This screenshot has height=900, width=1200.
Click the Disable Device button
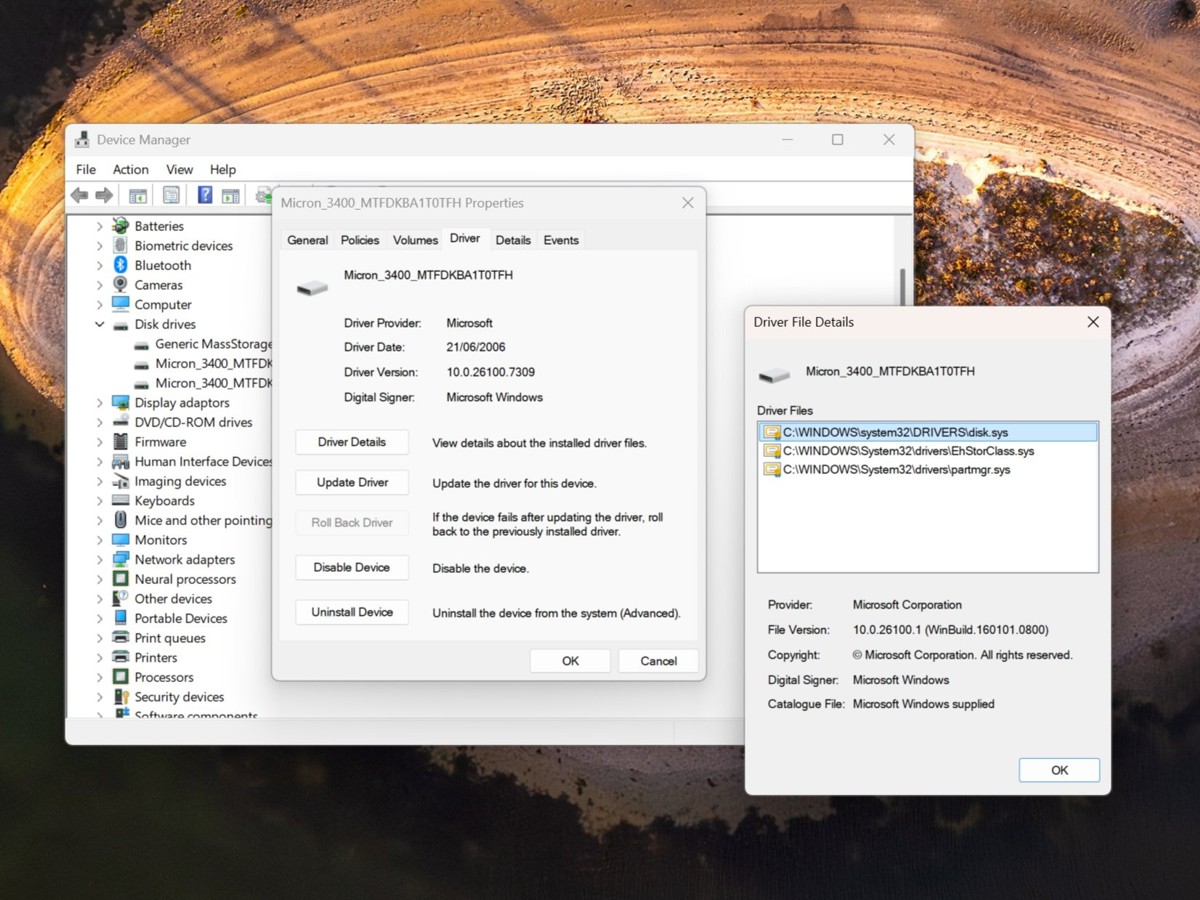point(351,567)
